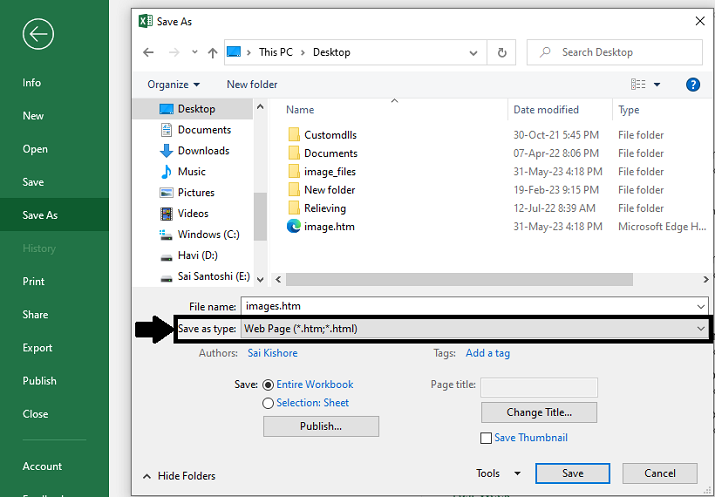Expand the Save as type dropdown

pos(701,328)
